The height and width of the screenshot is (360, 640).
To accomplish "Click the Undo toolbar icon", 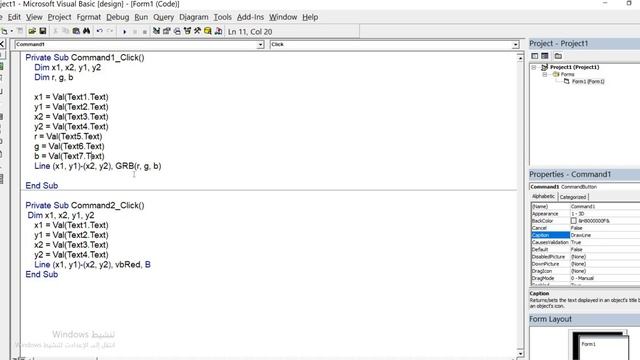I will pos(99,31).
